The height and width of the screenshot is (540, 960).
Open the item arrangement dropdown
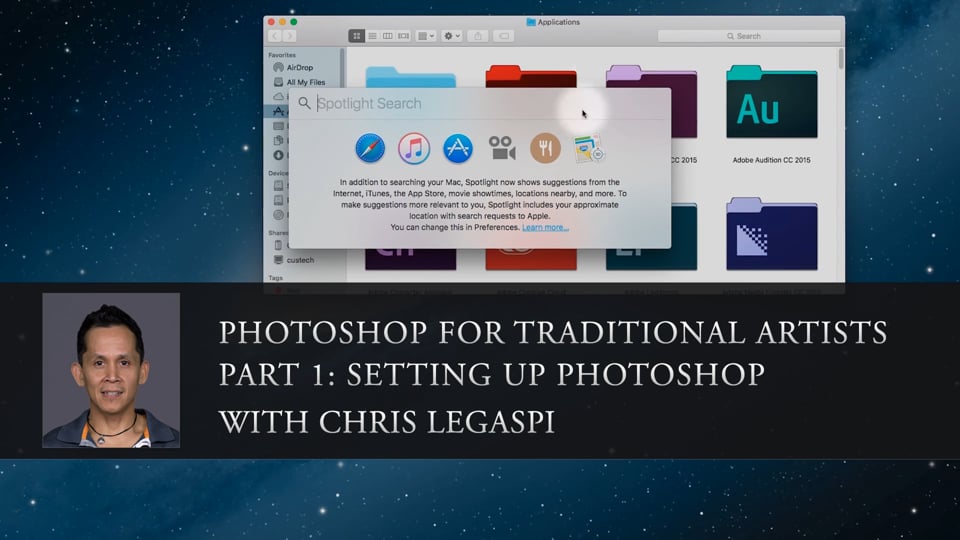pyautogui.click(x=426, y=36)
